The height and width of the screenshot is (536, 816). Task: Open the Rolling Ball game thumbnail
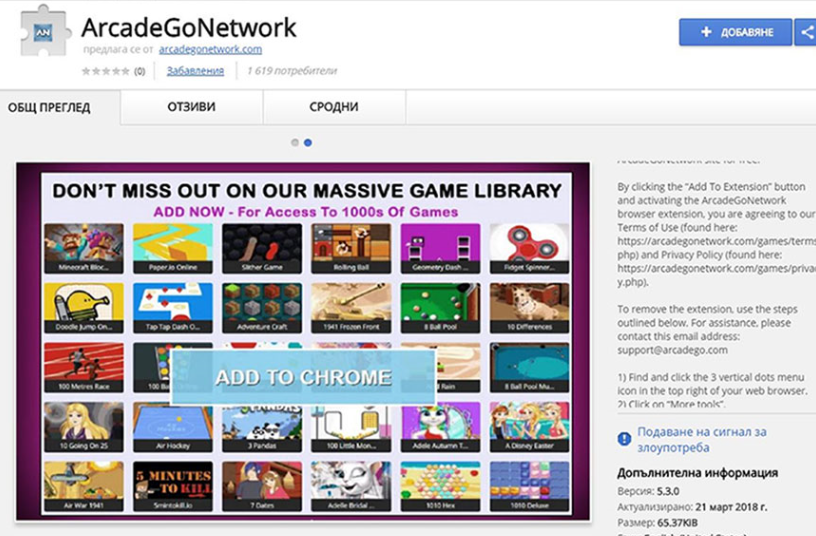(x=351, y=248)
